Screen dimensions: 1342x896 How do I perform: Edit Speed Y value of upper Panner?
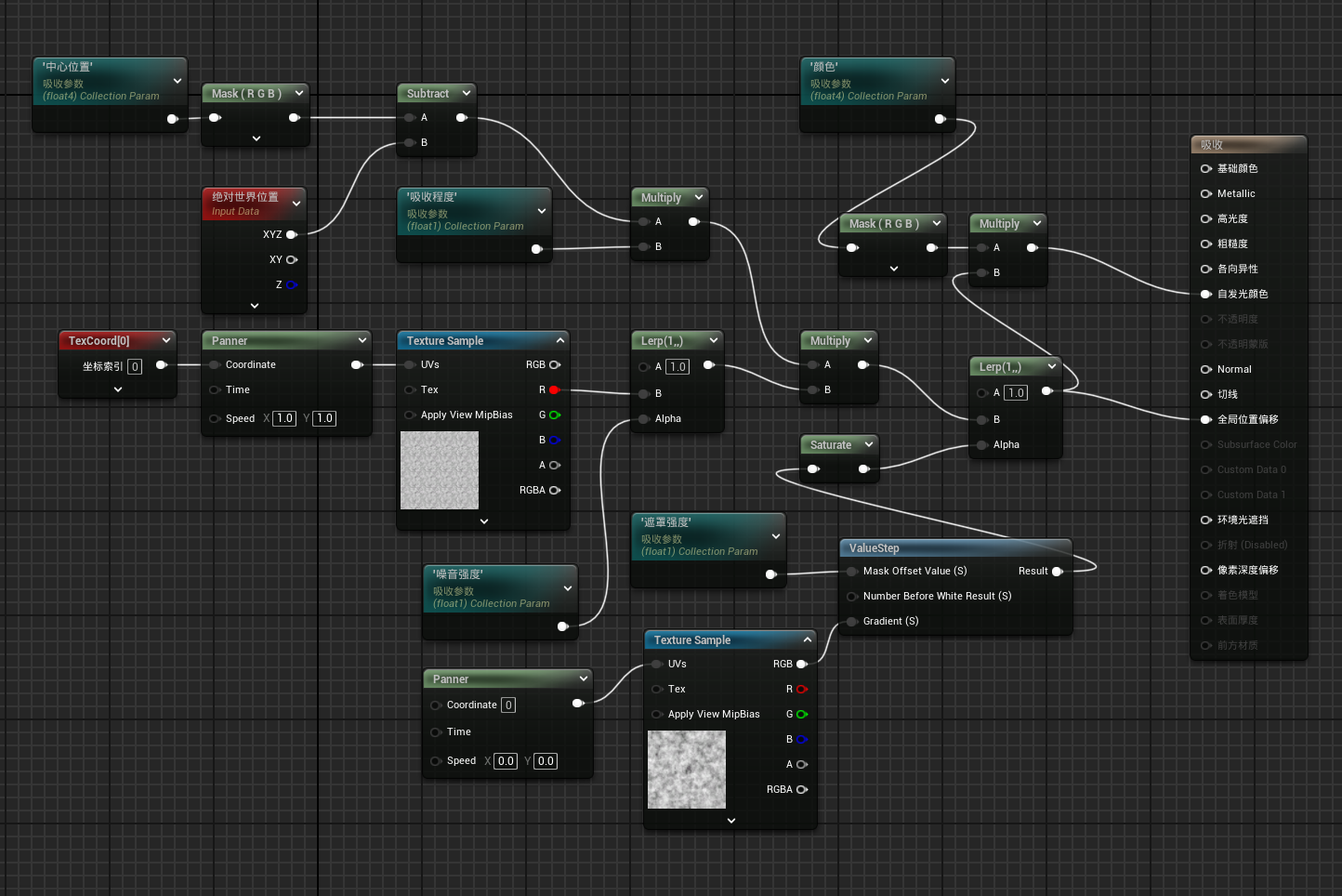point(324,418)
